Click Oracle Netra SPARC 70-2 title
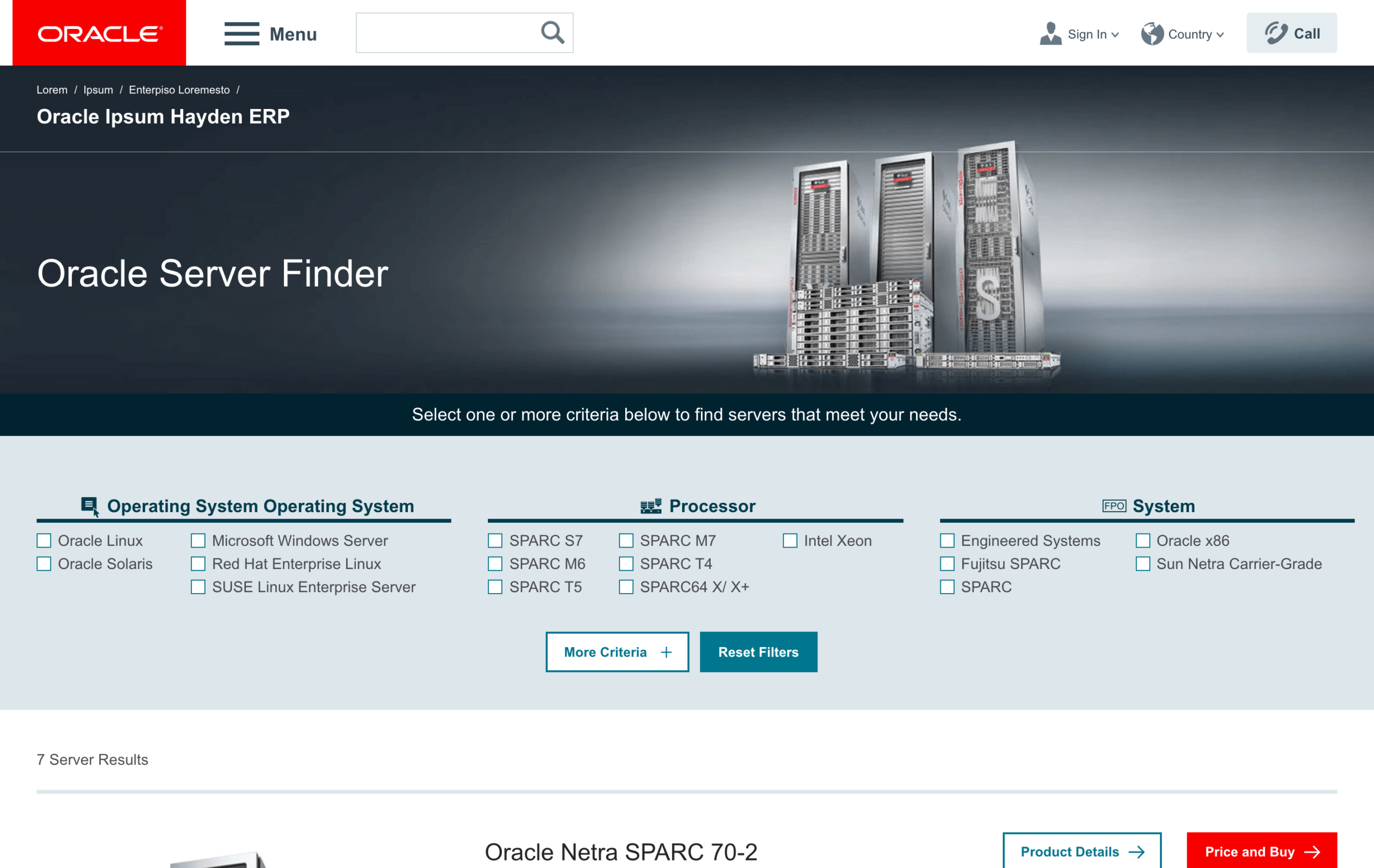 621,851
